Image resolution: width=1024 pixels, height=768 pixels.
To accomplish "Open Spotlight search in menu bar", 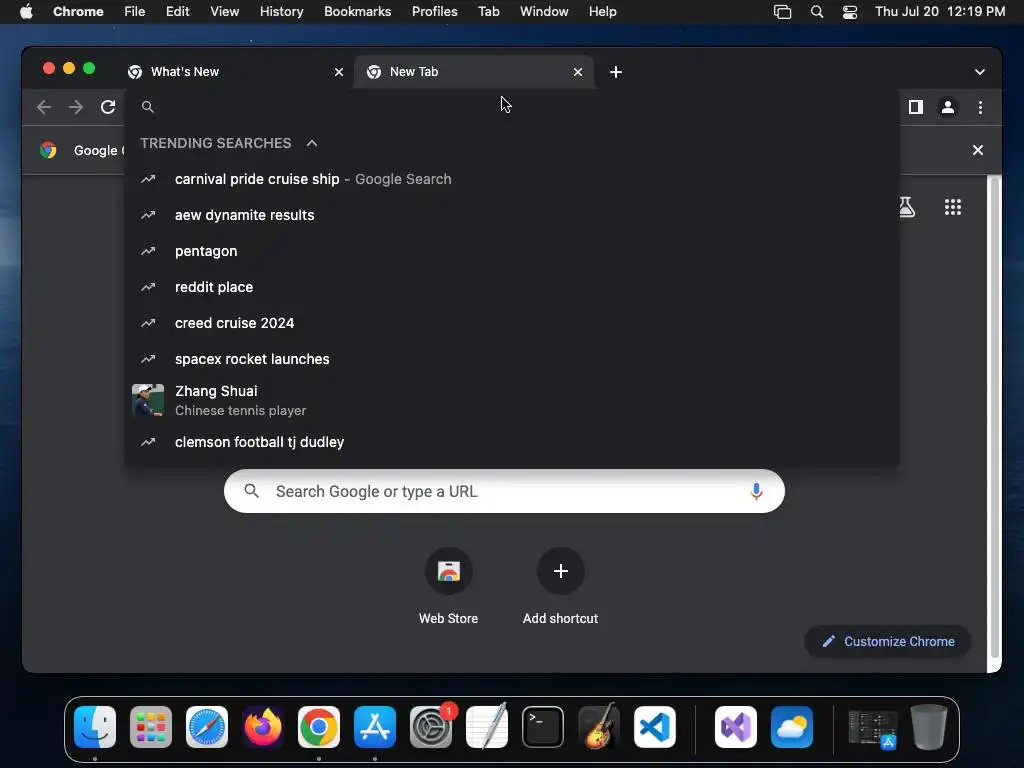I will click(816, 12).
